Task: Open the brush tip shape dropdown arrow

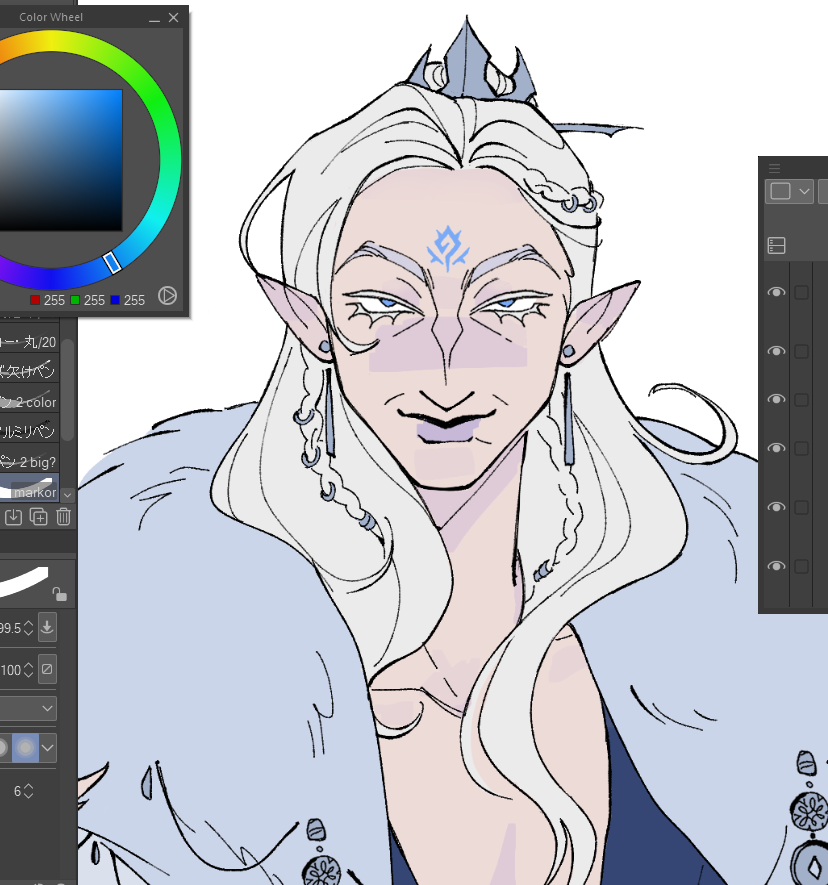Action: pyautogui.click(x=48, y=748)
